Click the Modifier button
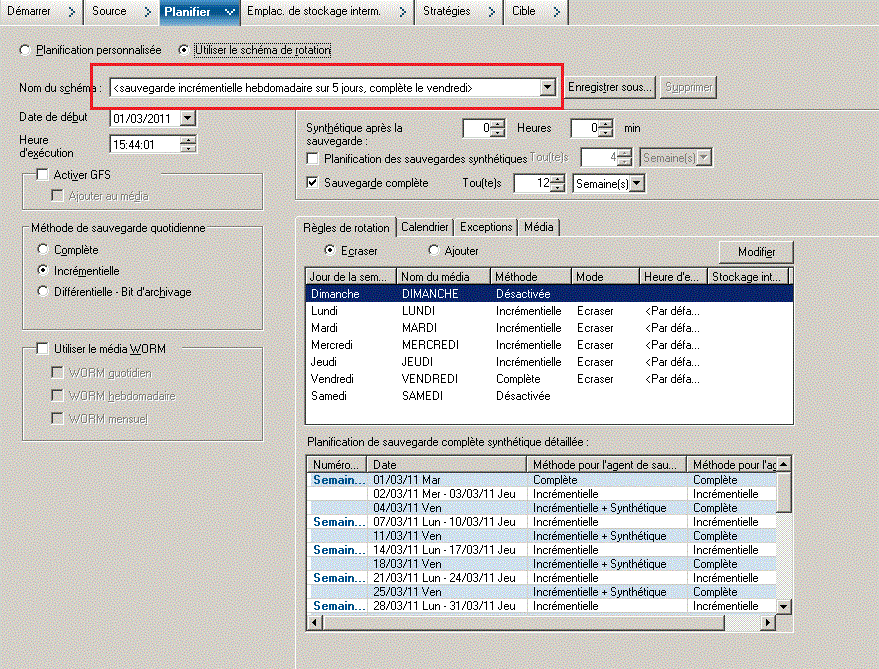The image size is (879, 669). 756,252
